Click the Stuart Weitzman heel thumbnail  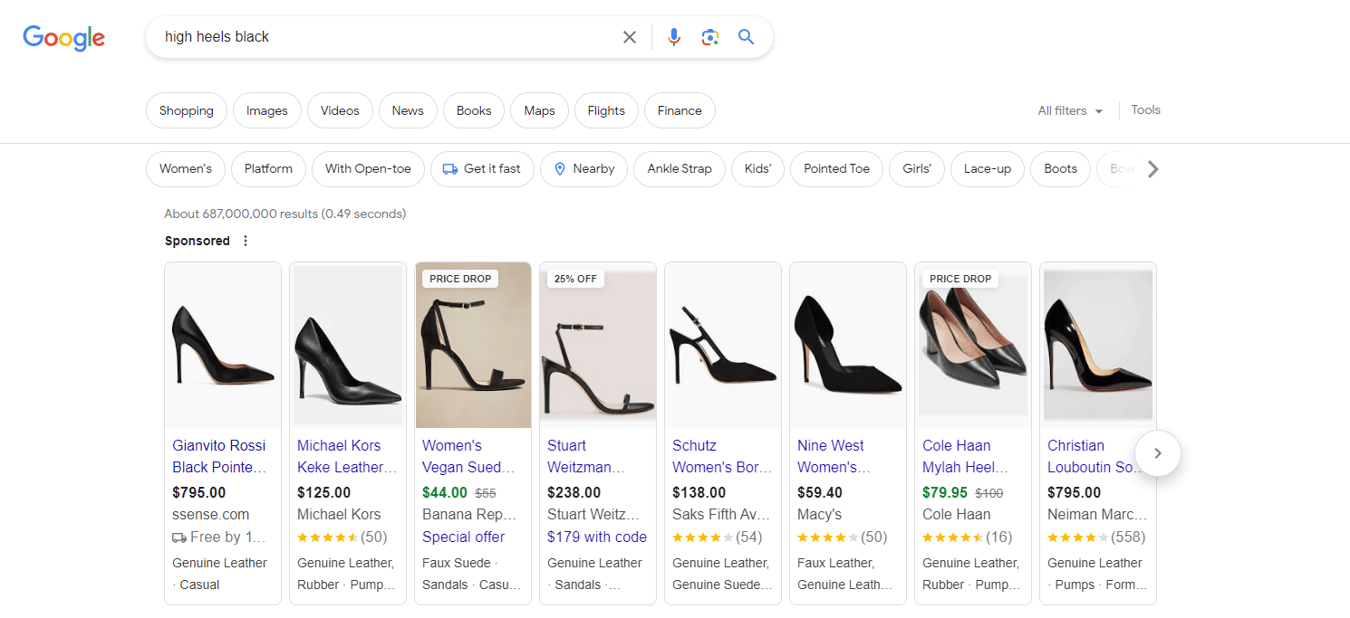[597, 344]
